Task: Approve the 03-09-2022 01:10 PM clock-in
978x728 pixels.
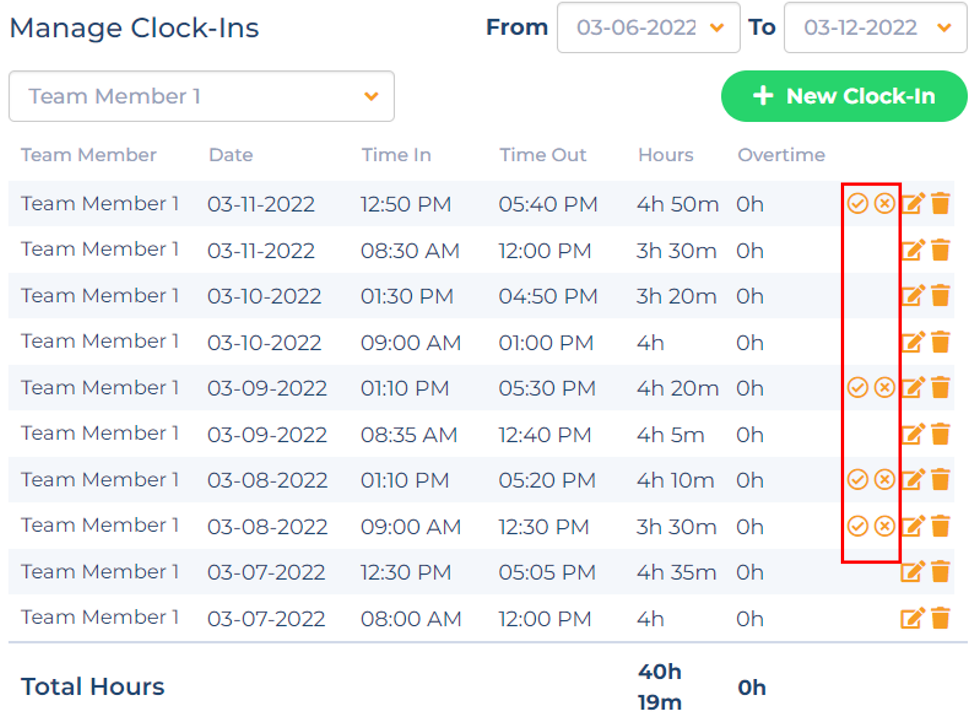Action: coord(858,387)
